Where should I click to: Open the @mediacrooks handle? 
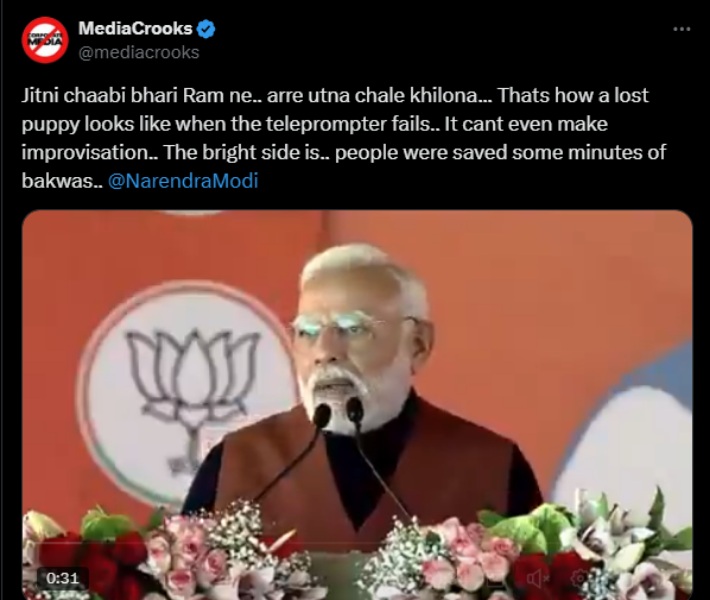pyautogui.click(x=139, y=52)
